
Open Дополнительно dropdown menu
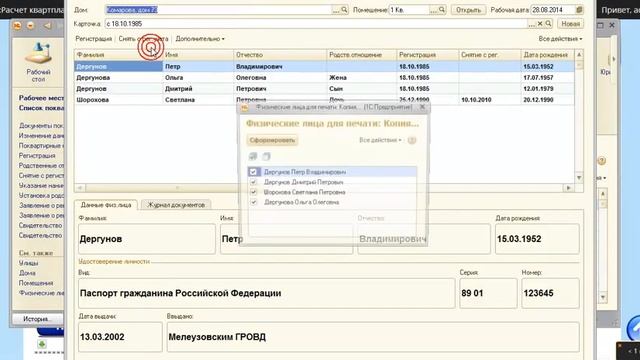pos(200,39)
